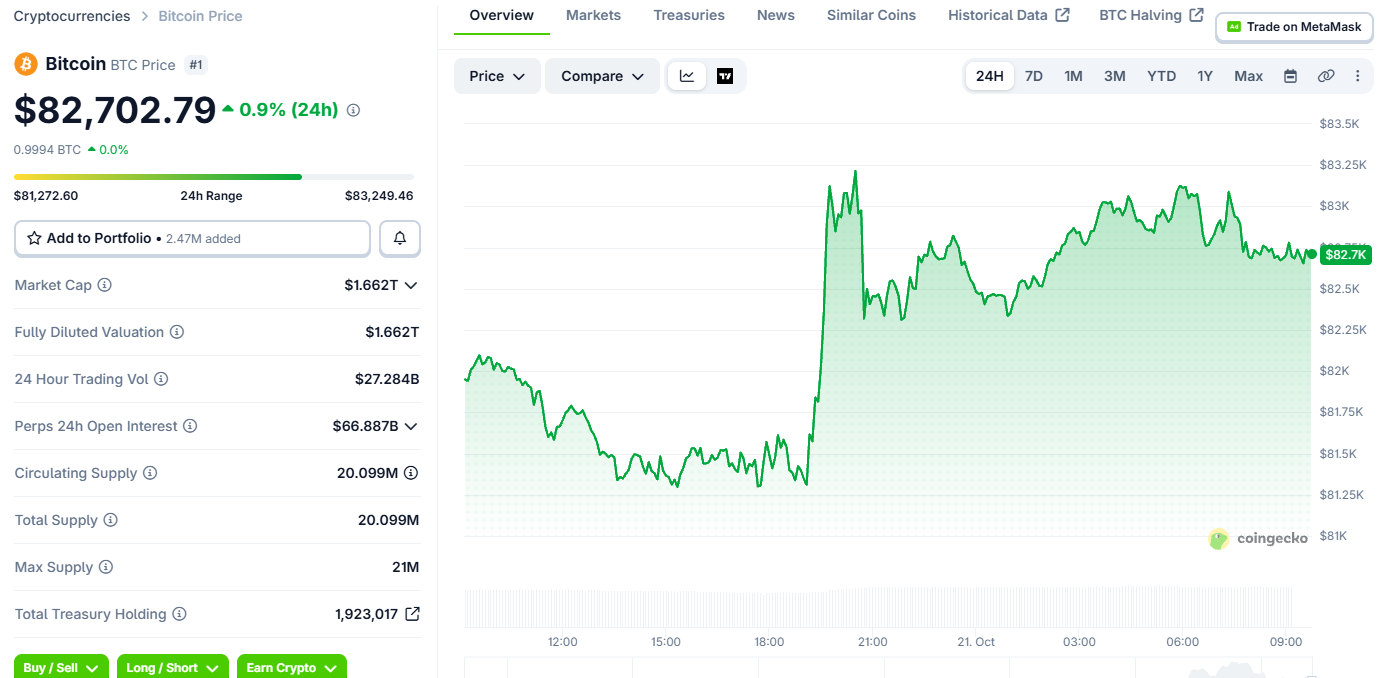The image size is (1380, 678).
Task: Click Trade on MetaMask ad button
Action: tap(1294, 27)
